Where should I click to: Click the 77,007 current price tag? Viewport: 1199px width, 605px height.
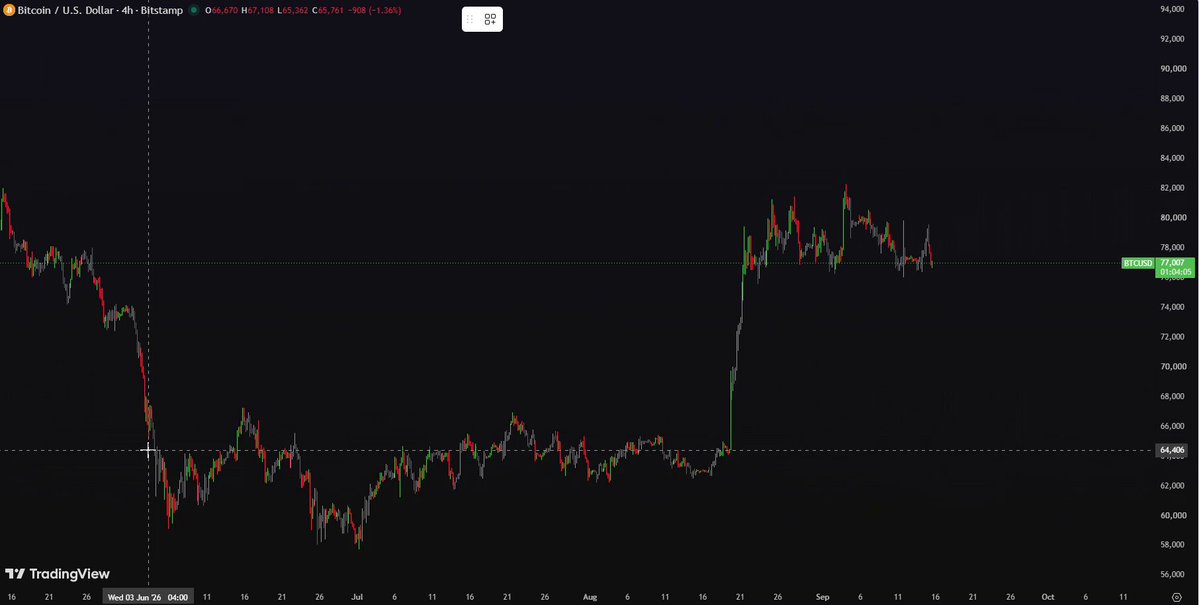point(1175,262)
